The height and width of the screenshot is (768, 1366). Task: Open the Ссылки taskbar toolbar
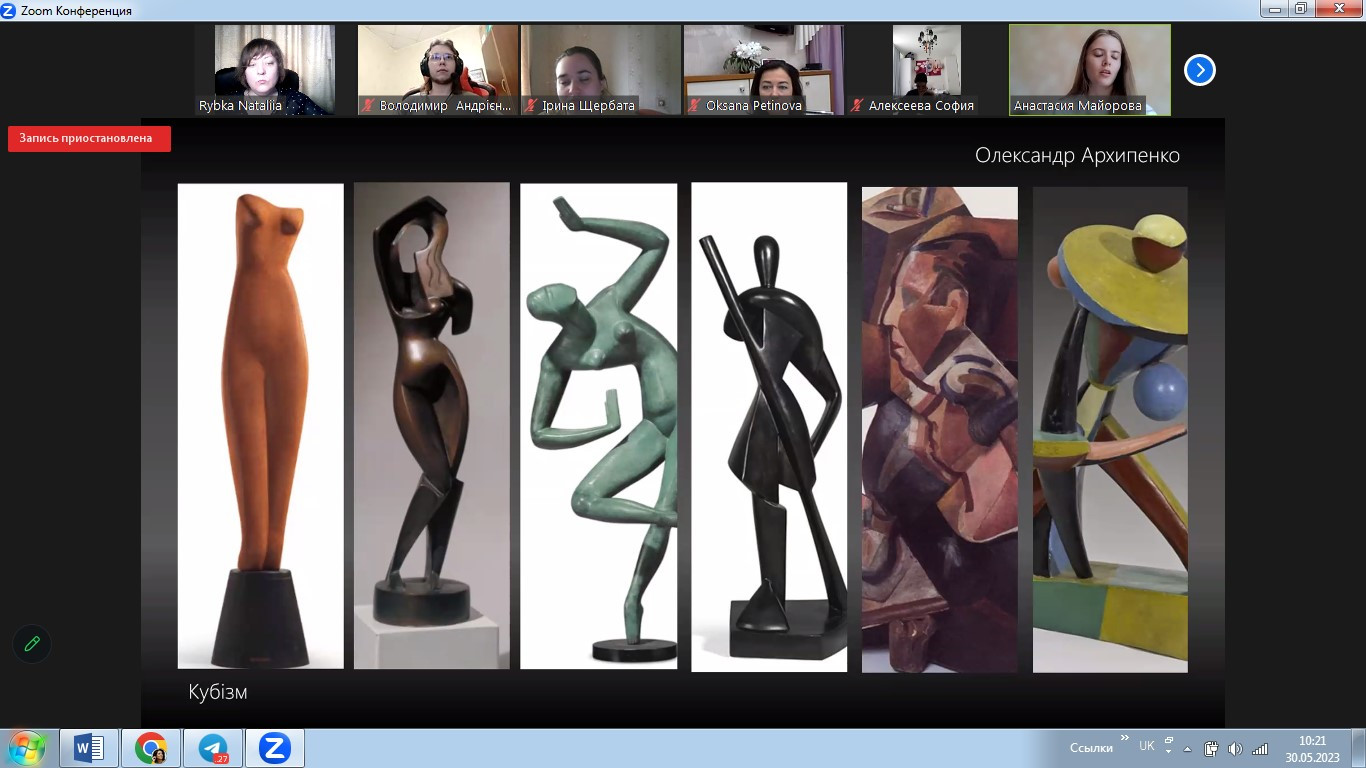click(1091, 748)
